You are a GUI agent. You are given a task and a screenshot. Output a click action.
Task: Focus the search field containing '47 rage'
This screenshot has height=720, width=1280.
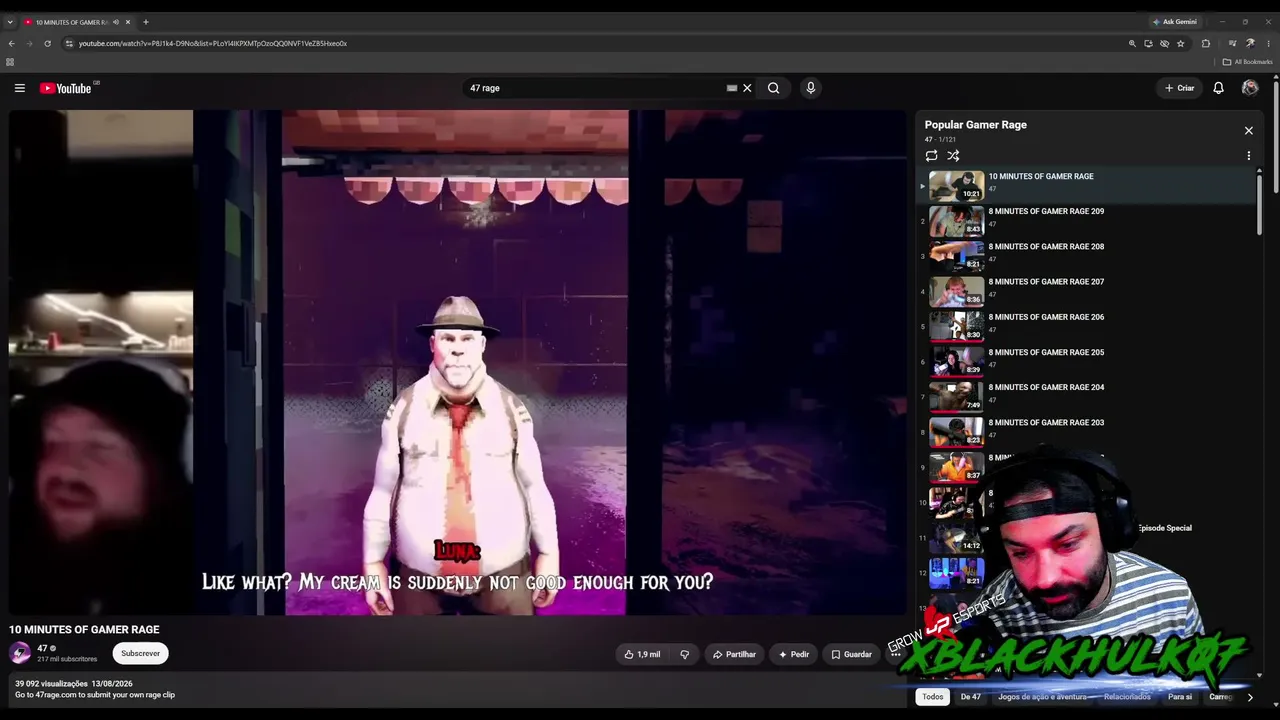[x=595, y=88]
